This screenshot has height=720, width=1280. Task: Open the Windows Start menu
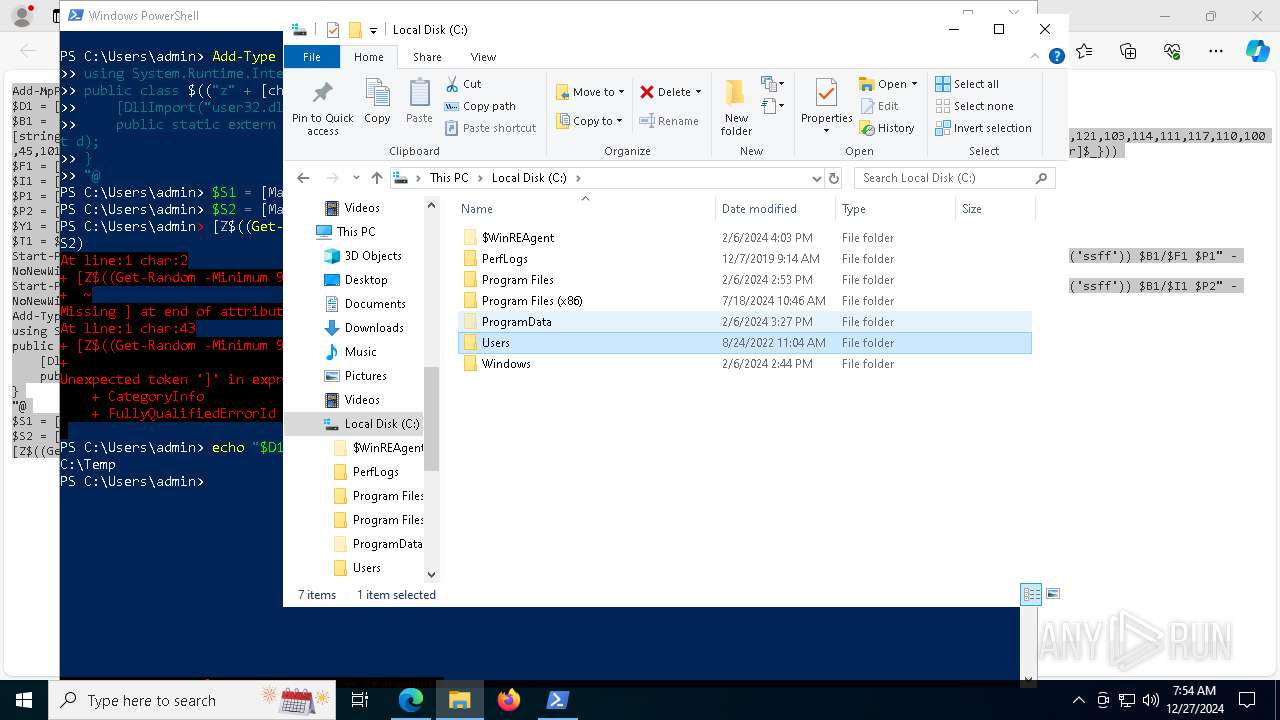click(22, 700)
